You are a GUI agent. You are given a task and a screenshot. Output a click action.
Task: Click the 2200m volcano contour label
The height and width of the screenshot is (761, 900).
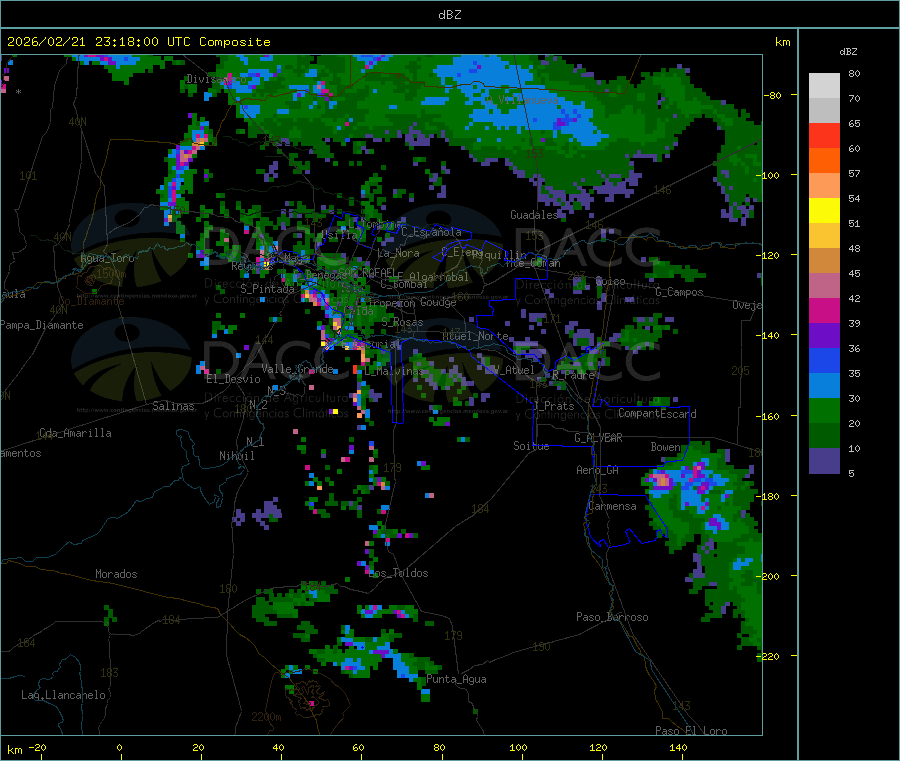[x=266, y=717]
